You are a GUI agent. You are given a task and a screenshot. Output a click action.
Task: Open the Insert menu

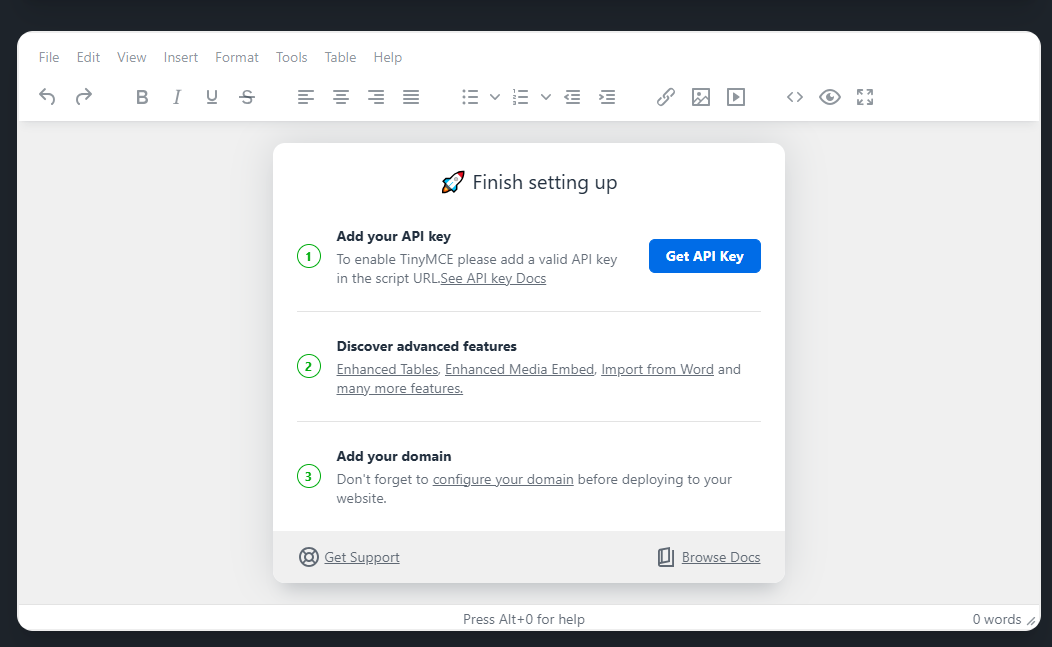tap(181, 57)
